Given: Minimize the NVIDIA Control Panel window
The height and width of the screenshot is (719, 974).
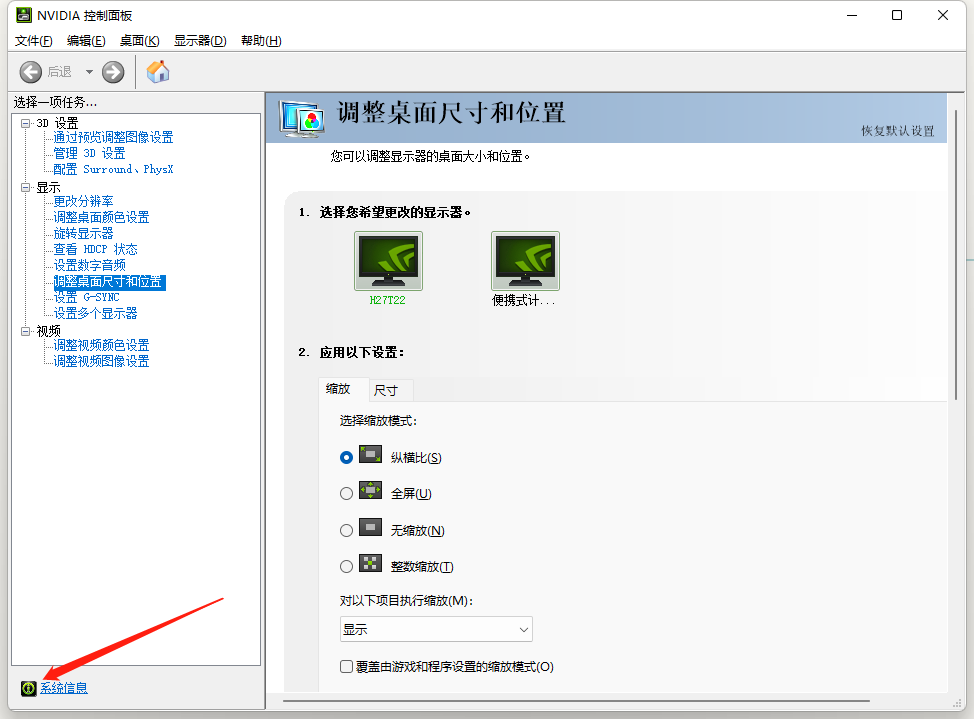Looking at the screenshot, I should click(852, 15).
